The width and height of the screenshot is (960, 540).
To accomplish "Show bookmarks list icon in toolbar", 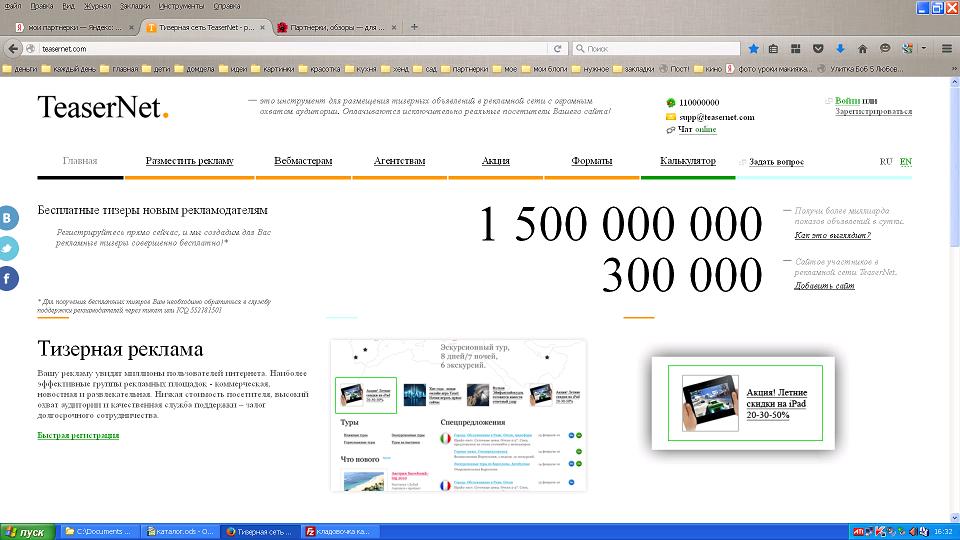I will click(774, 48).
